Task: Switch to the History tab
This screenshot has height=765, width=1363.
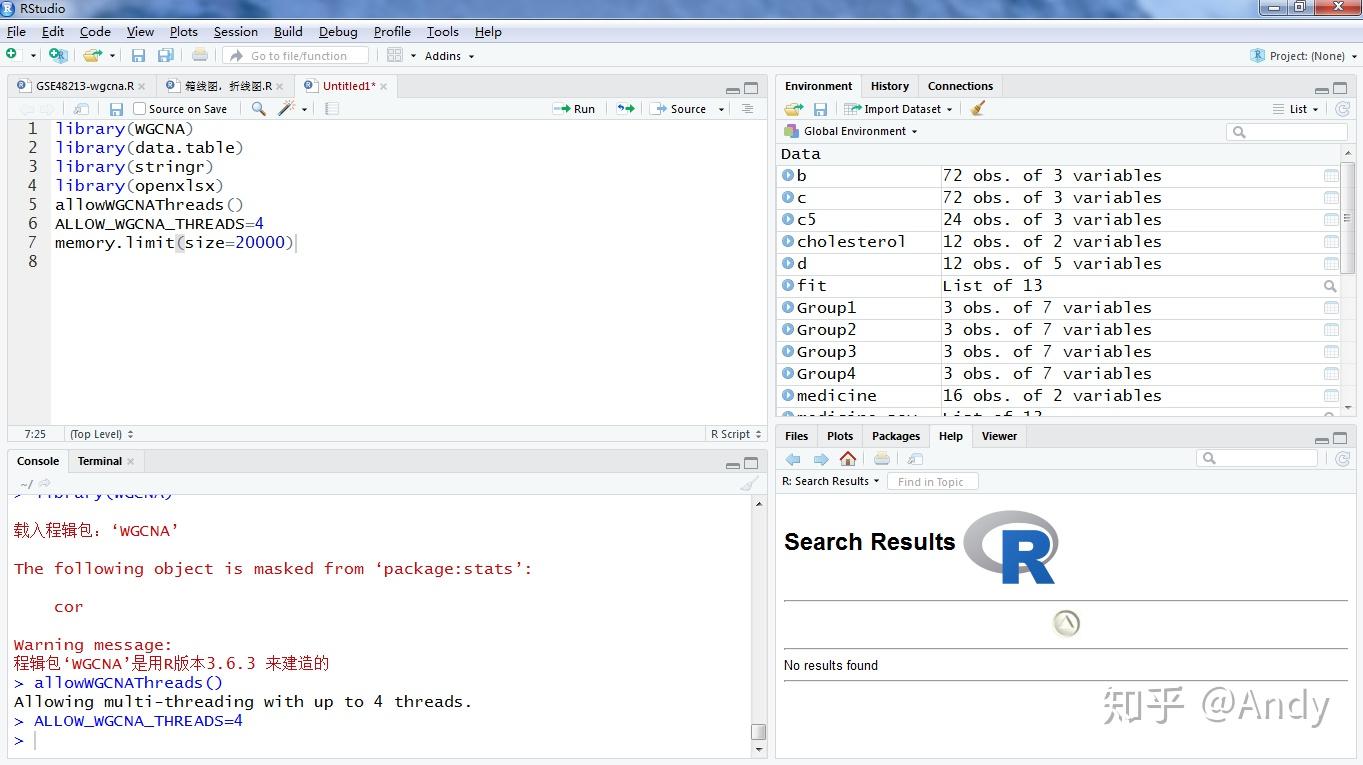Action: pyautogui.click(x=889, y=86)
